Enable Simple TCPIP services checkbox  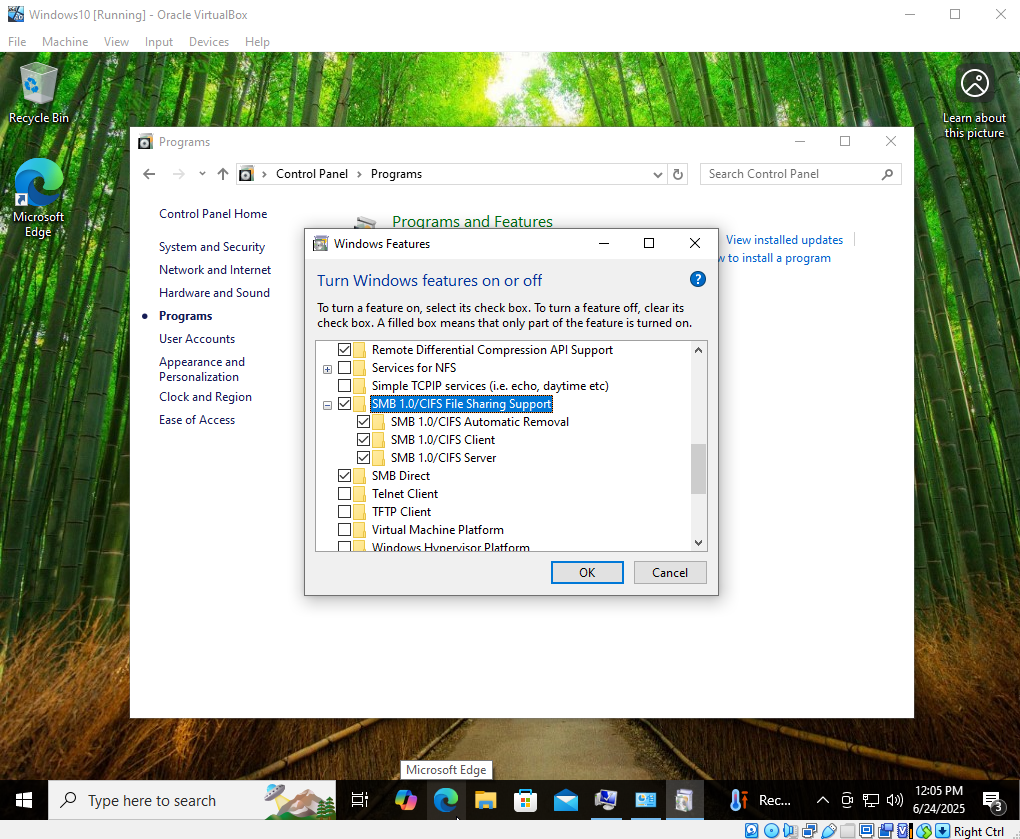tap(344, 386)
